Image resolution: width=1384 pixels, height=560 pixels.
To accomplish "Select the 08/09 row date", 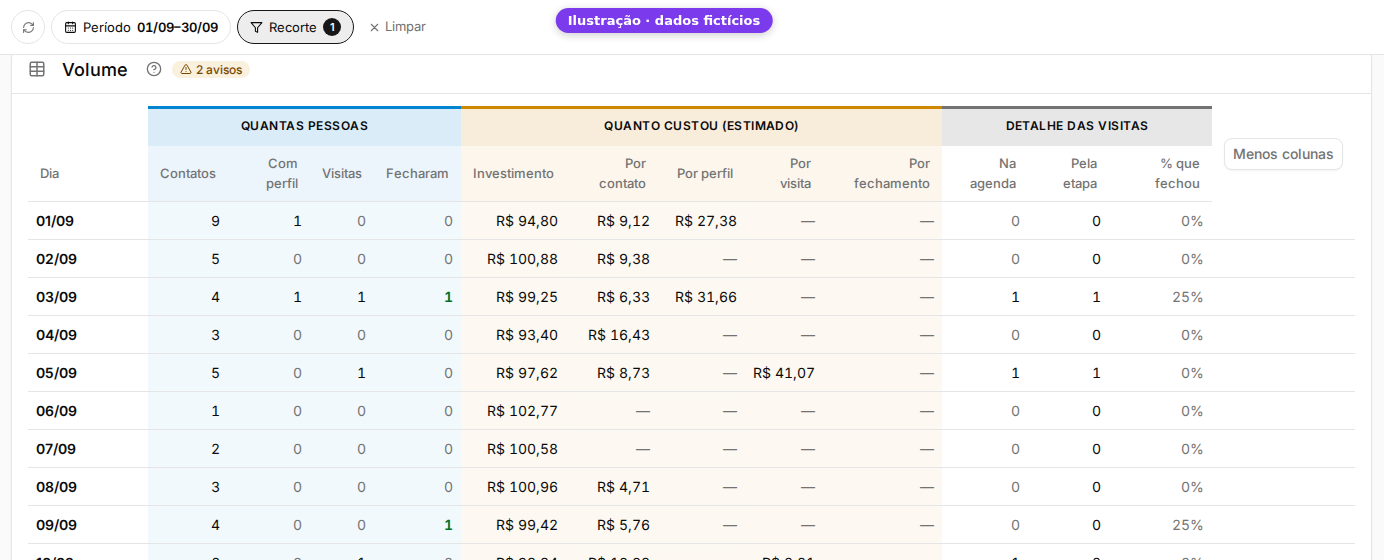I will (56, 487).
